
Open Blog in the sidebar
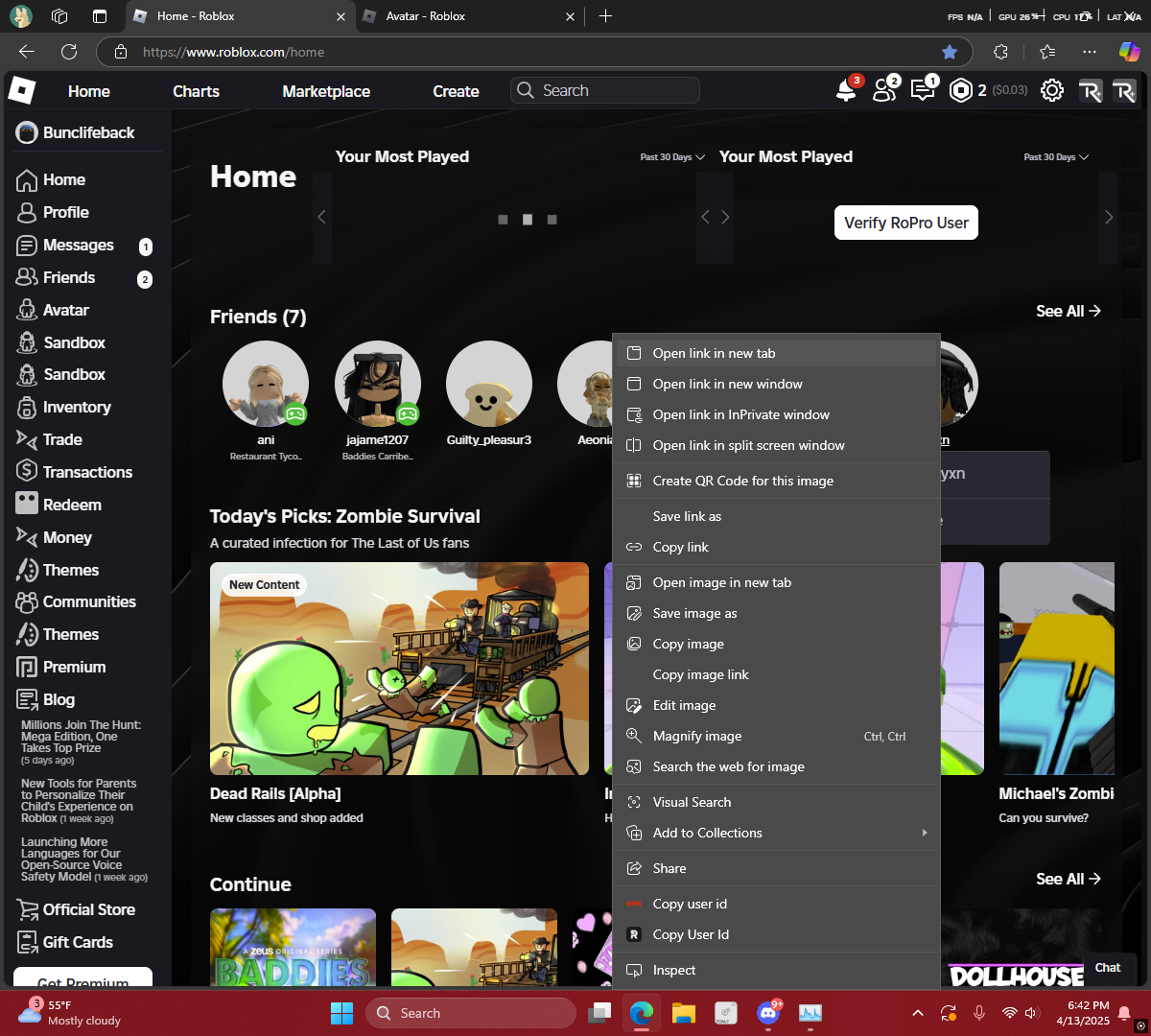46,699
